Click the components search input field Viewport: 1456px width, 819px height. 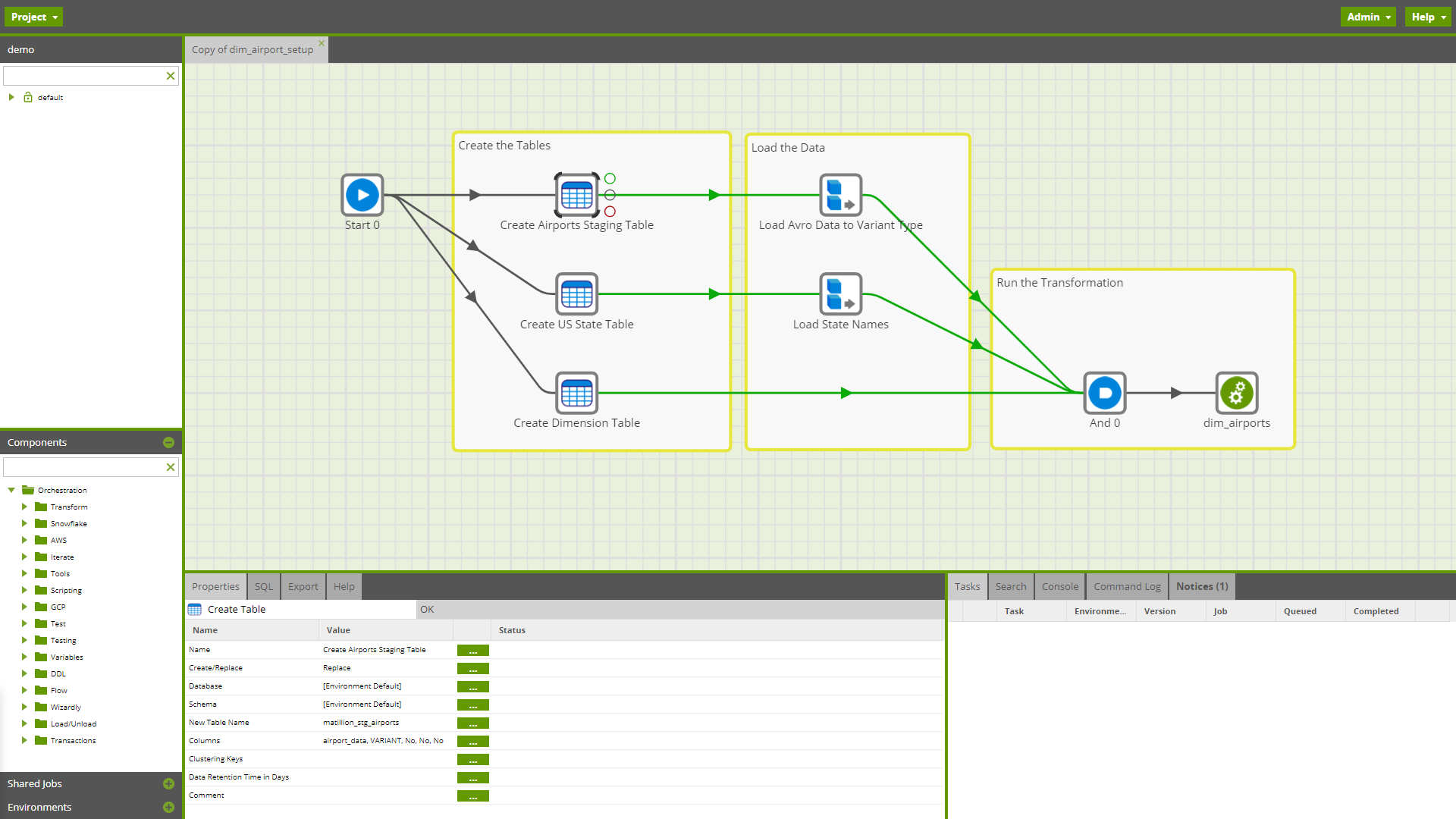coord(83,467)
